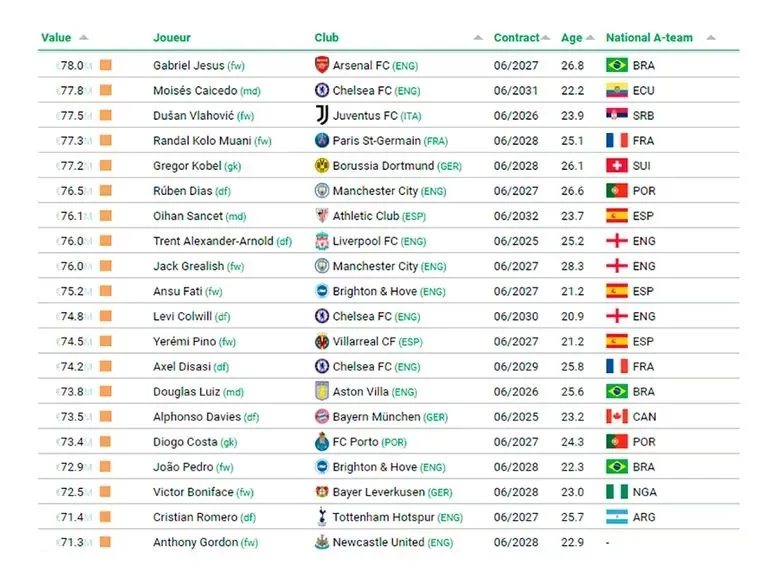Click the Tottenham Hotspur crest icon
The height and width of the screenshot is (576, 768).
tap(322, 517)
